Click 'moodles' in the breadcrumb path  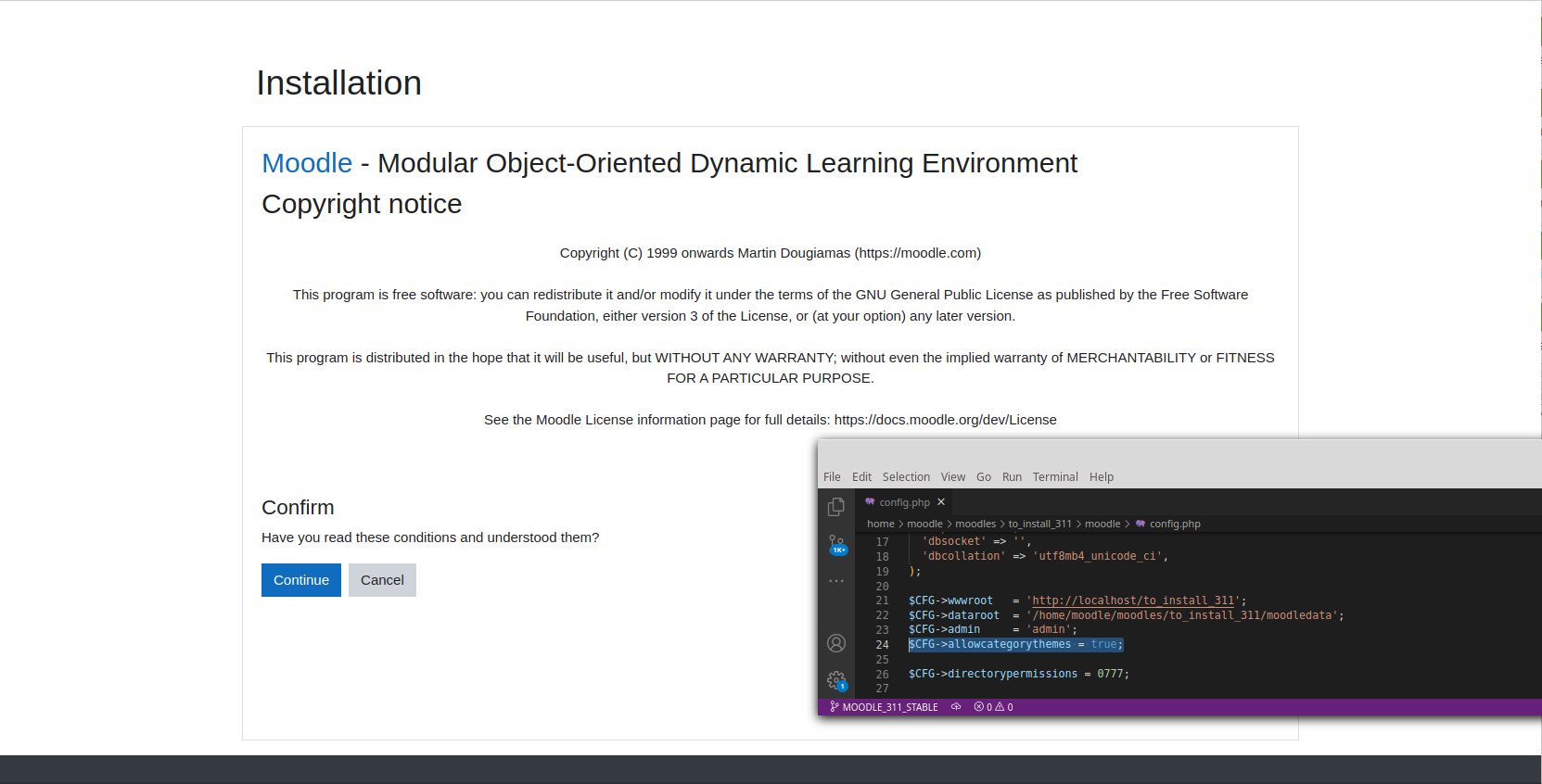[x=975, y=525]
